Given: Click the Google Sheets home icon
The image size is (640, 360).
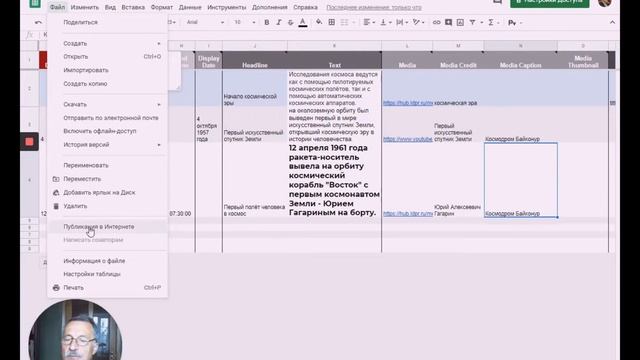Looking at the screenshot, I should click(35, 3).
